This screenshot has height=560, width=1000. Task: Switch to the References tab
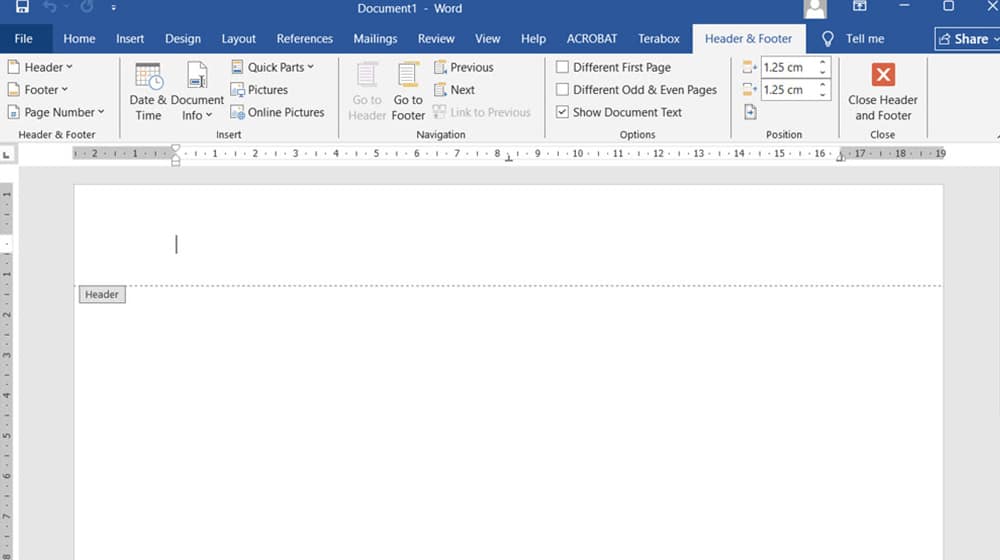304,39
